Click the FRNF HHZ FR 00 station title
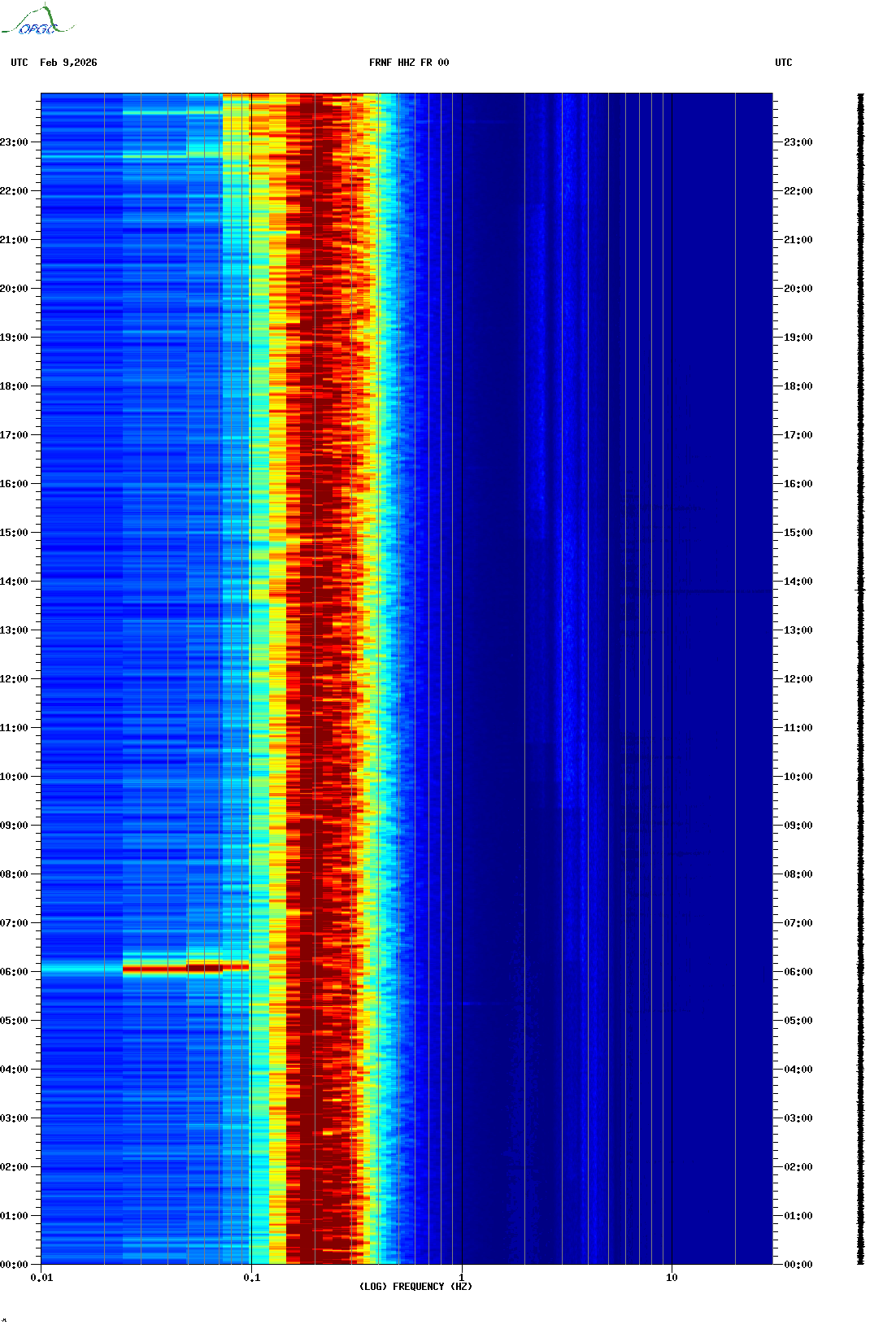 pyautogui.click(x=408, y=63)
